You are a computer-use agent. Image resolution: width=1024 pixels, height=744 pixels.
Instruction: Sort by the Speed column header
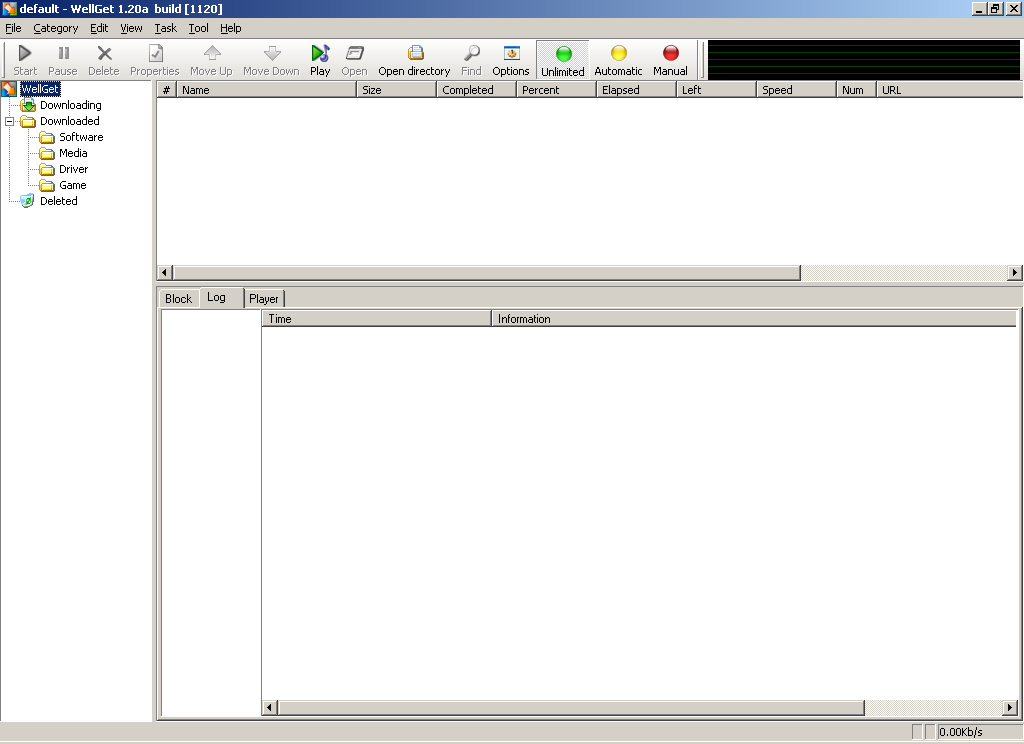tap(797, 90)
